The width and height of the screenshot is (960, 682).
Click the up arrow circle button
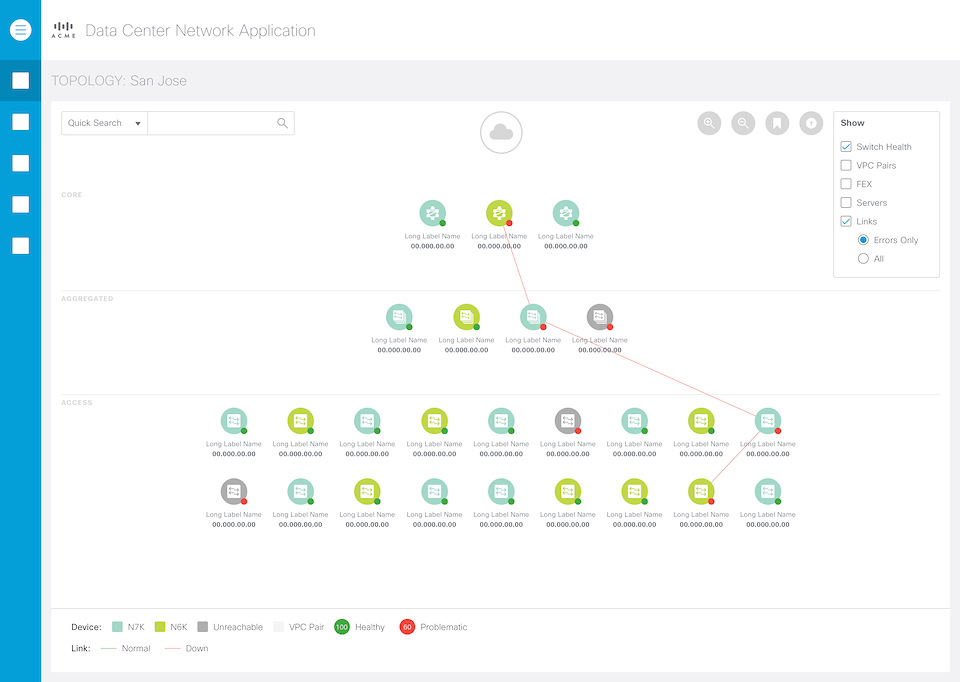click(x=812, y=123)
